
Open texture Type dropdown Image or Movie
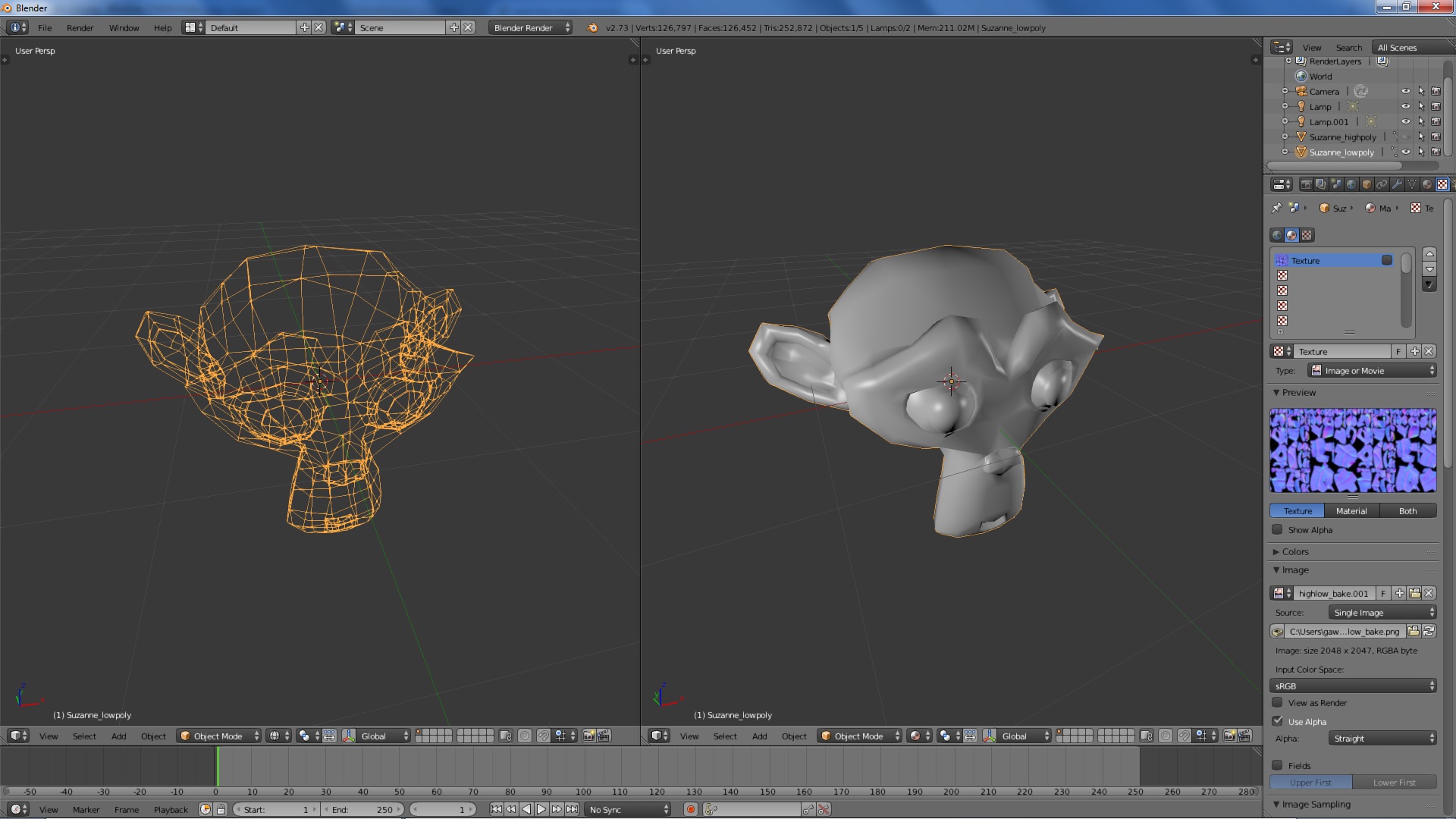[x=1372, y=371]
